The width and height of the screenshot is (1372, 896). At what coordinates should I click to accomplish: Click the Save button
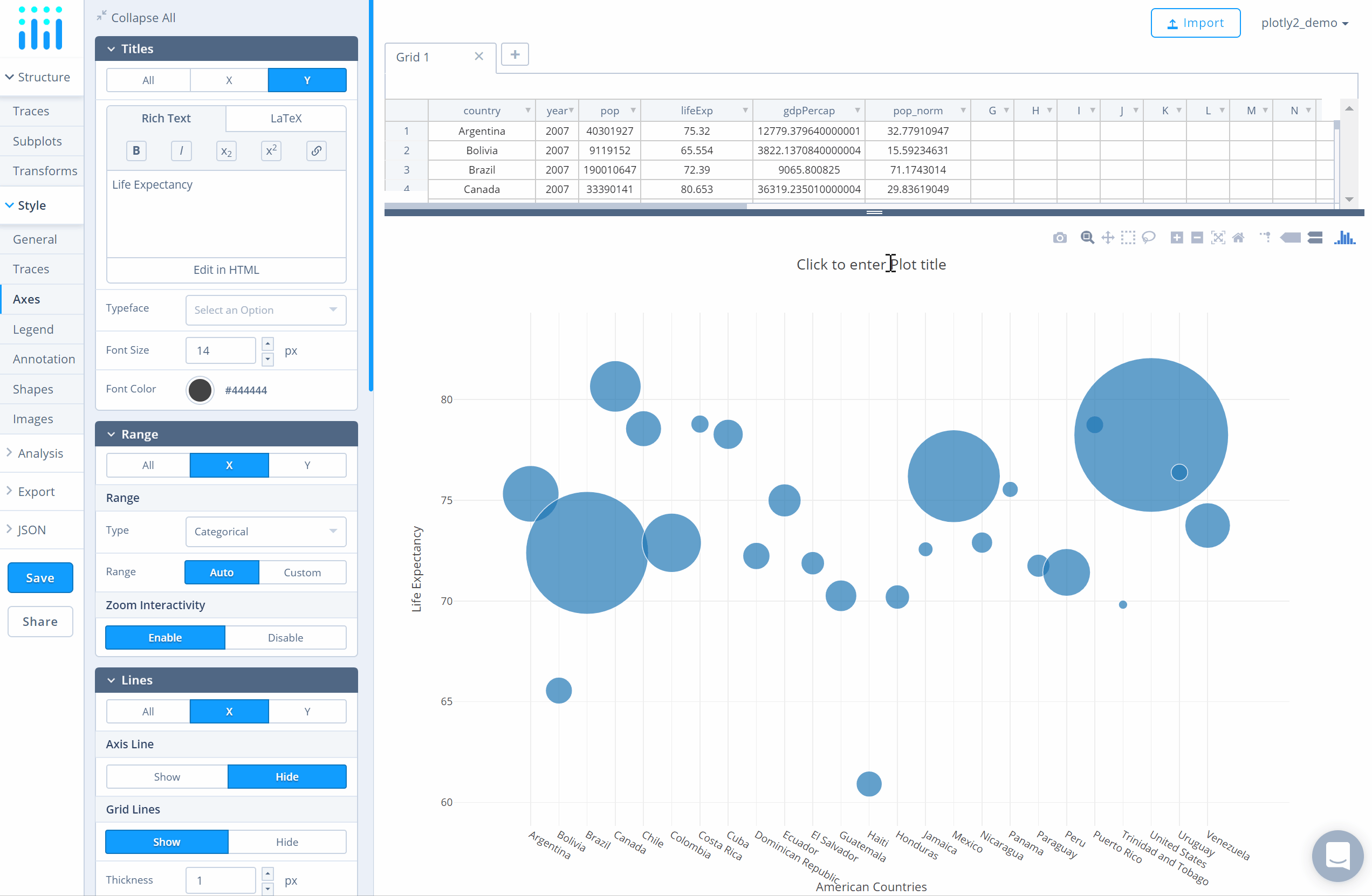[40, 578]
